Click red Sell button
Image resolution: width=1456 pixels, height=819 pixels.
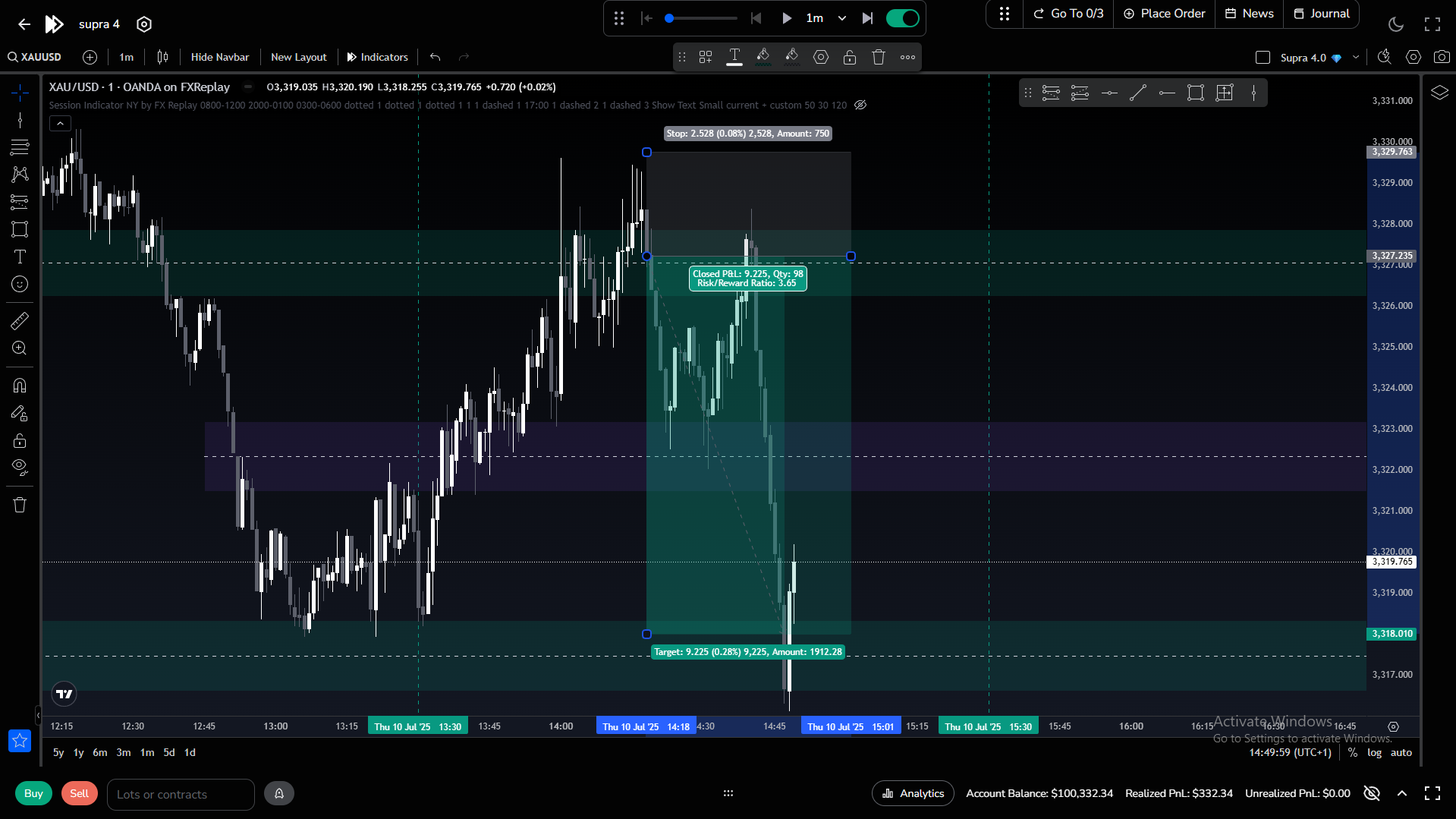(x=80, y=793)
